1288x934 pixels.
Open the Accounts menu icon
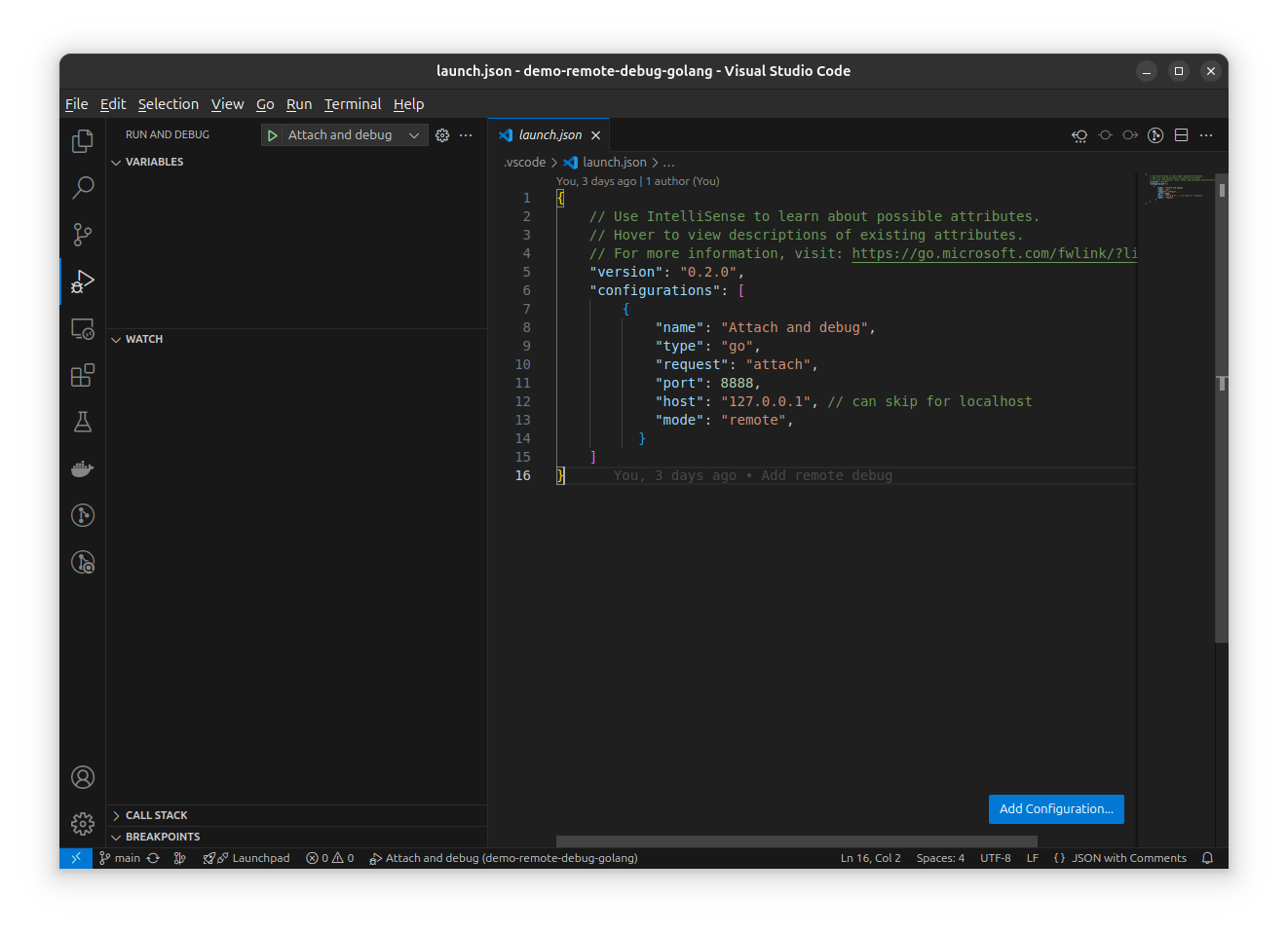[83, 777]
